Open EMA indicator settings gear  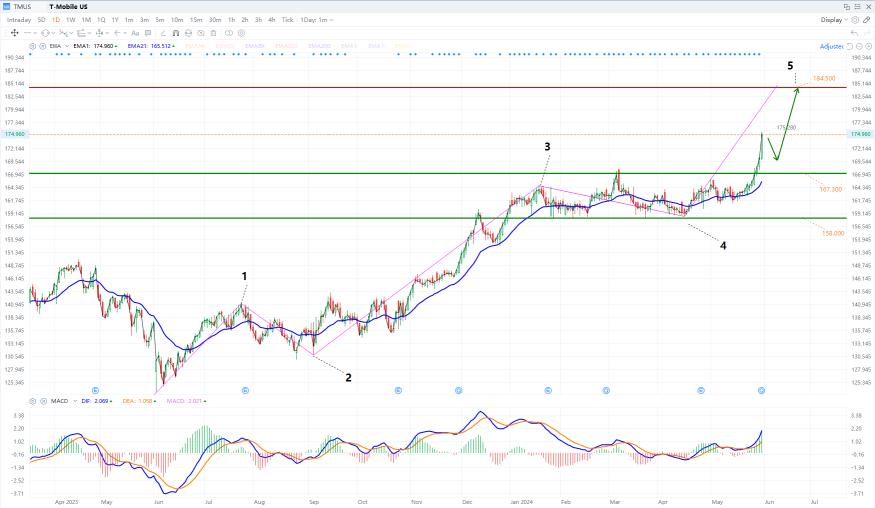[32, 46]
